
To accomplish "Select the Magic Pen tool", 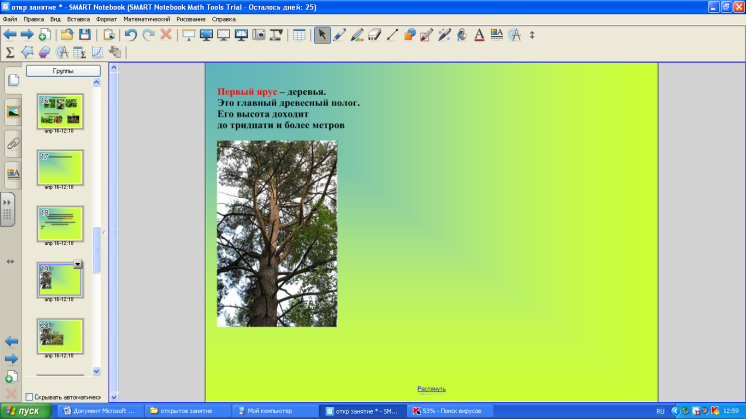I will pos(444,35).
